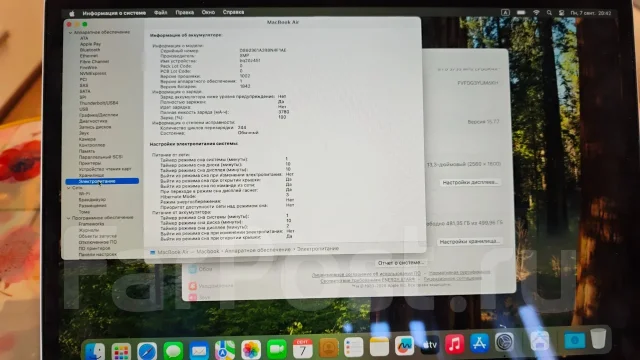
Task: Open the ENERGY STAR compliance link
Action: 367,280
